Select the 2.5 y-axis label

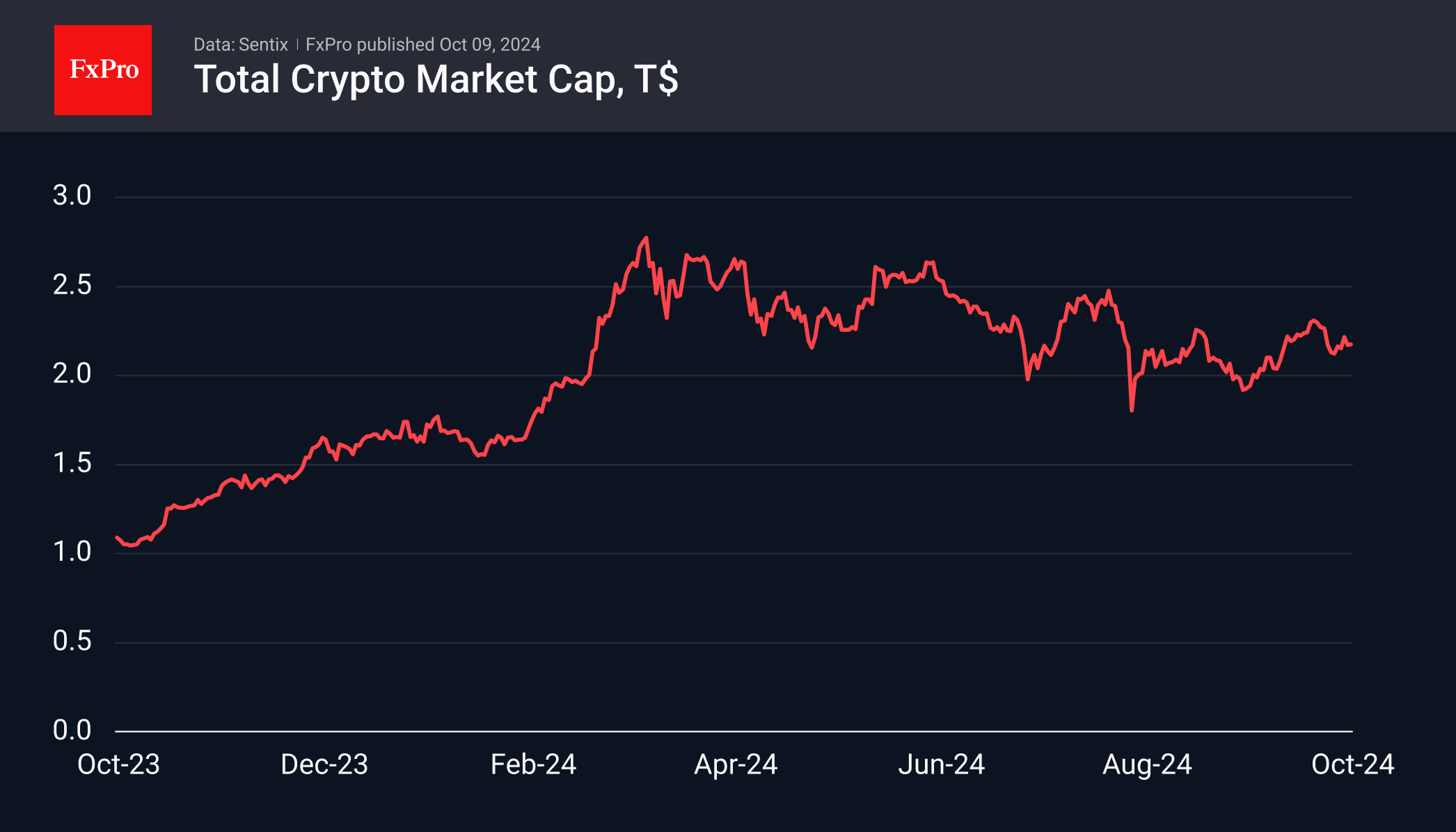coord(72,285)
